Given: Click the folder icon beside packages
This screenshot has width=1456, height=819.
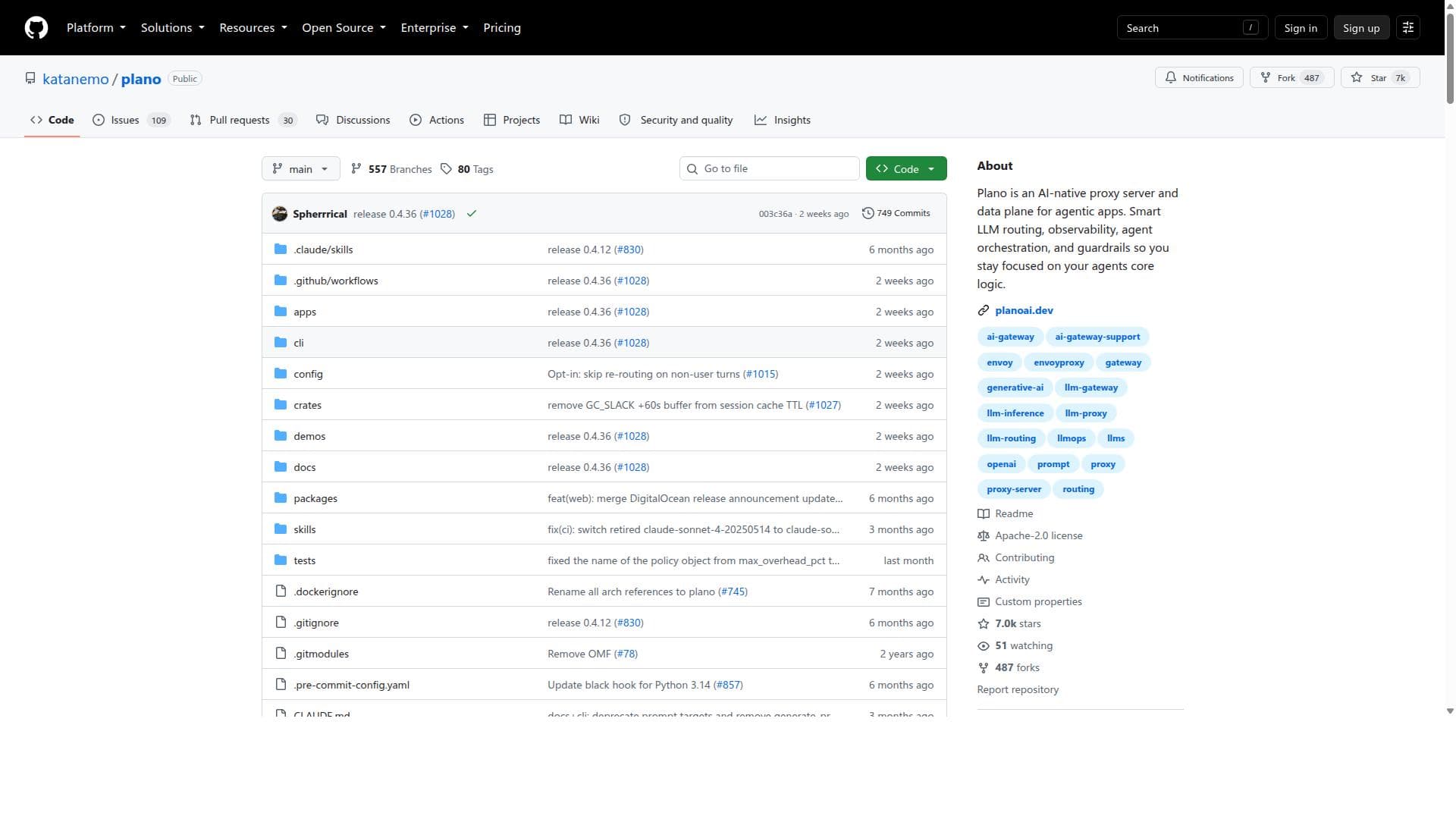Looking at the screenshot, I should 281,498.
